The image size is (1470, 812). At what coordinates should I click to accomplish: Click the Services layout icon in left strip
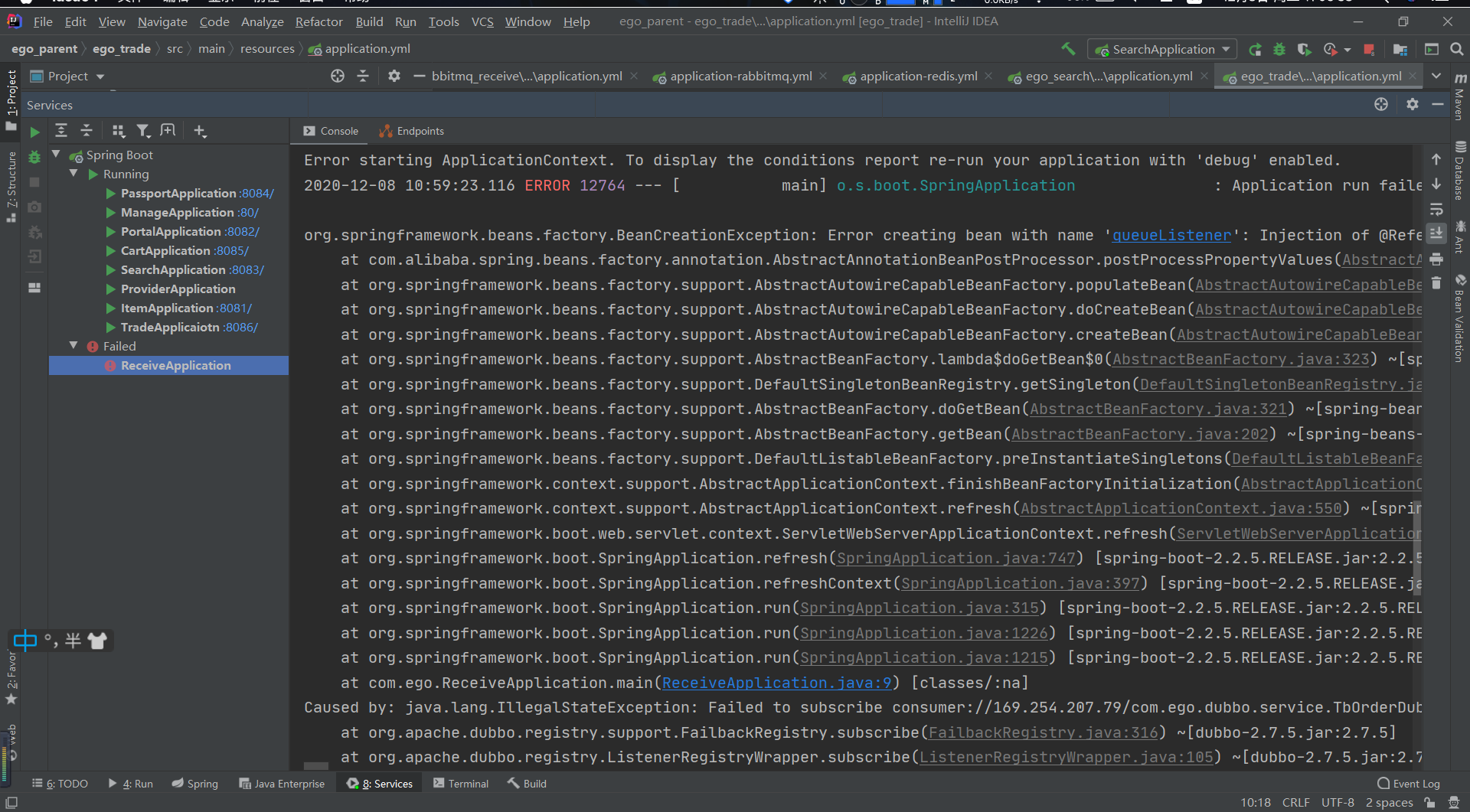(34, 288)
